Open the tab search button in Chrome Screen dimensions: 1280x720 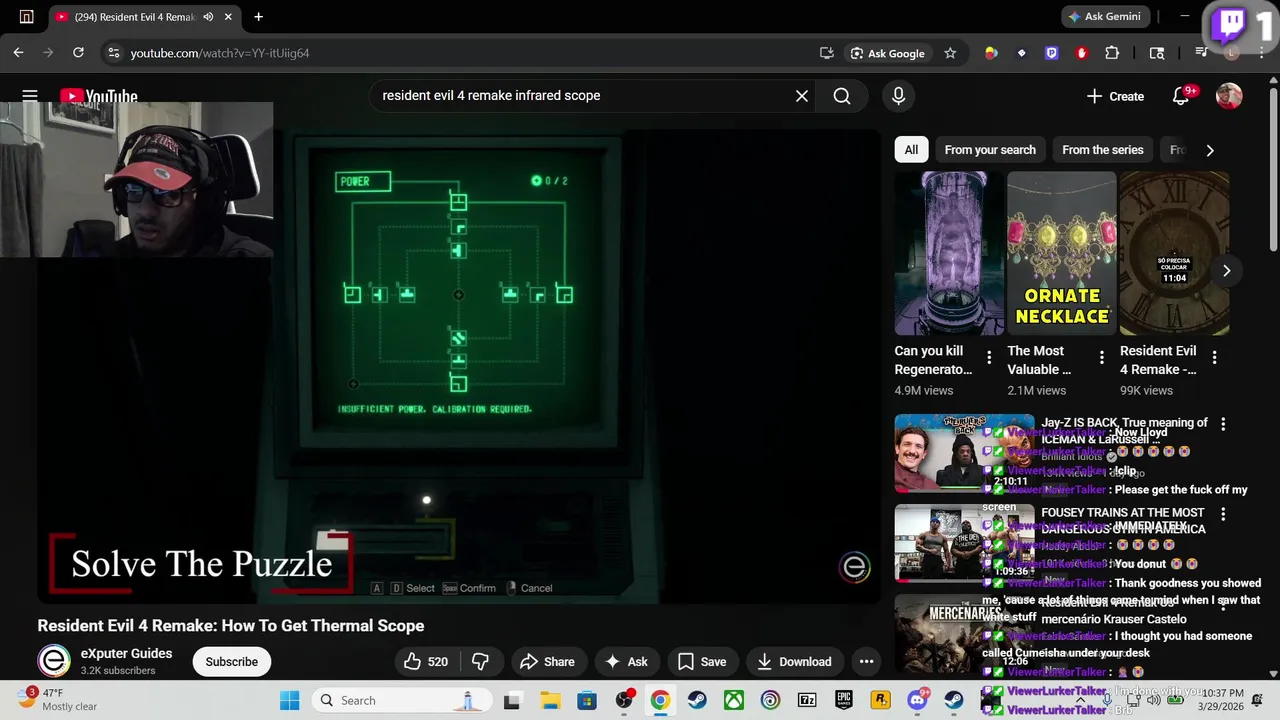27,17
